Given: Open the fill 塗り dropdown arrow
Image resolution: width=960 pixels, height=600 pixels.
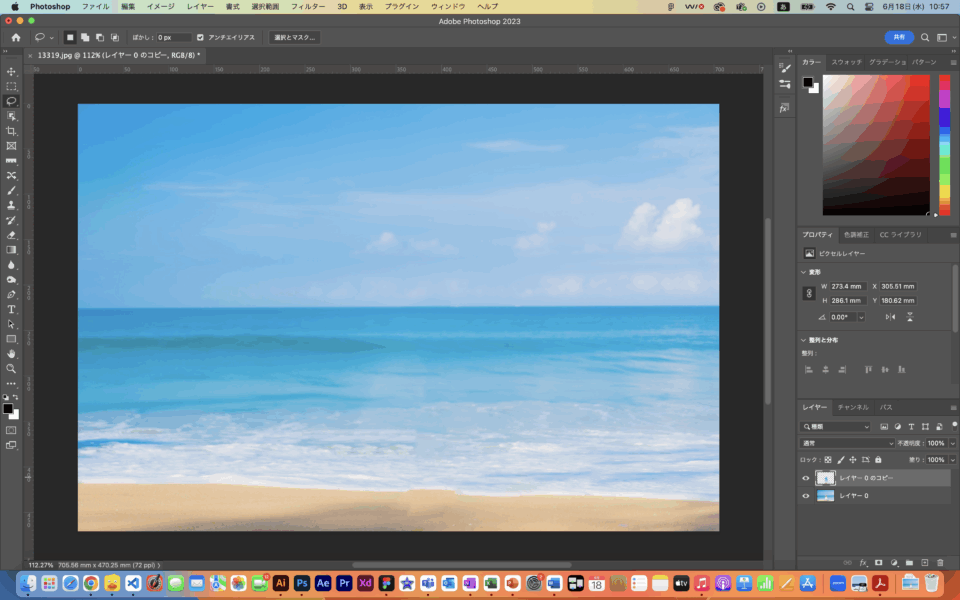Looking at the screenshot, I should click(953, 460).
